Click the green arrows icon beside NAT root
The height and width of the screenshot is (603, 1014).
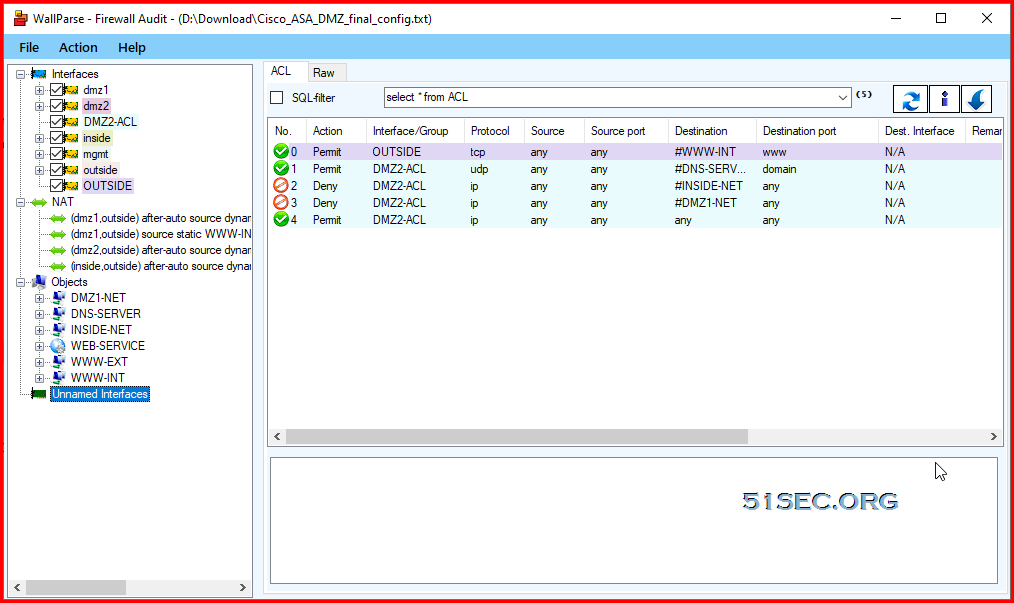click(39, 202)
